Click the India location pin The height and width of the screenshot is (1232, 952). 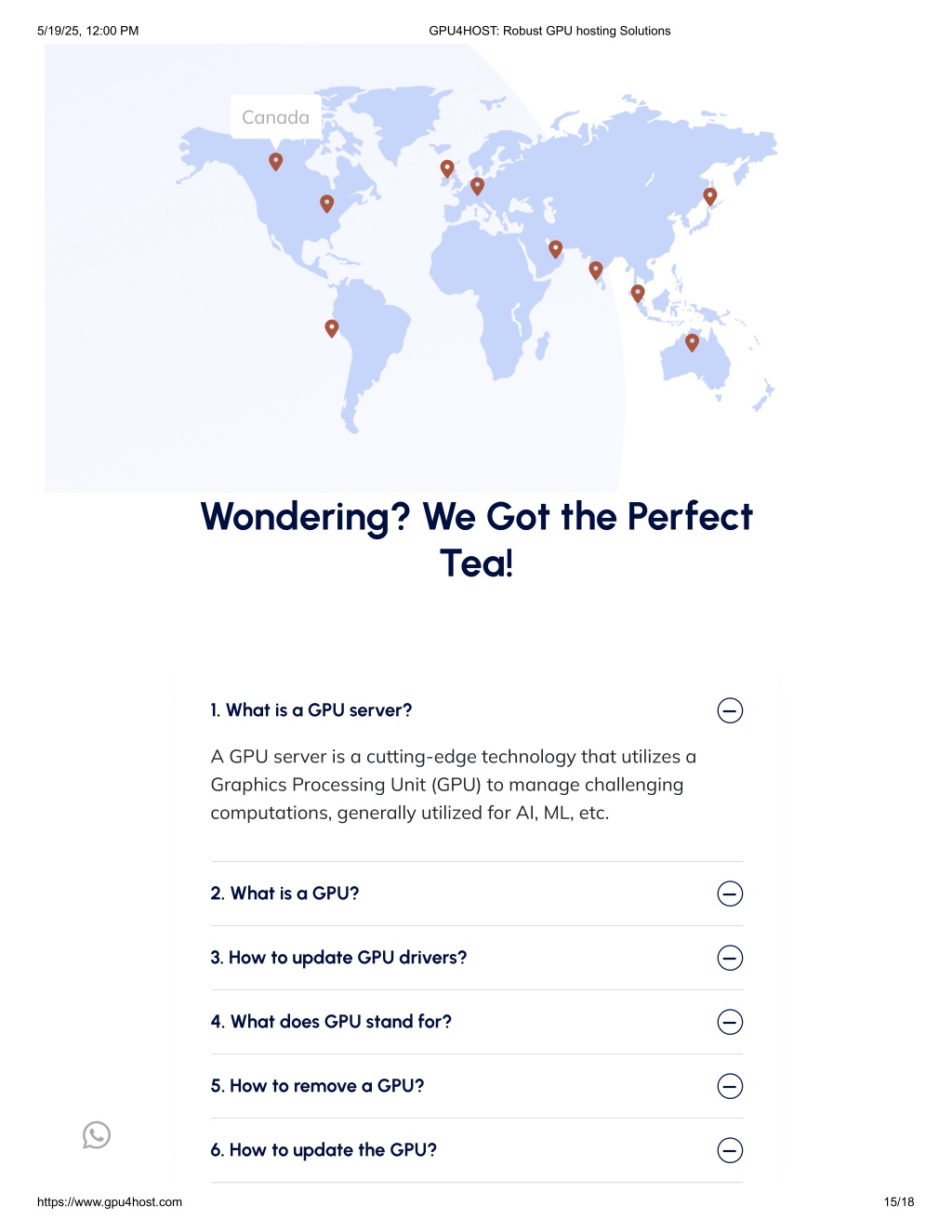(x=596, y=271)
